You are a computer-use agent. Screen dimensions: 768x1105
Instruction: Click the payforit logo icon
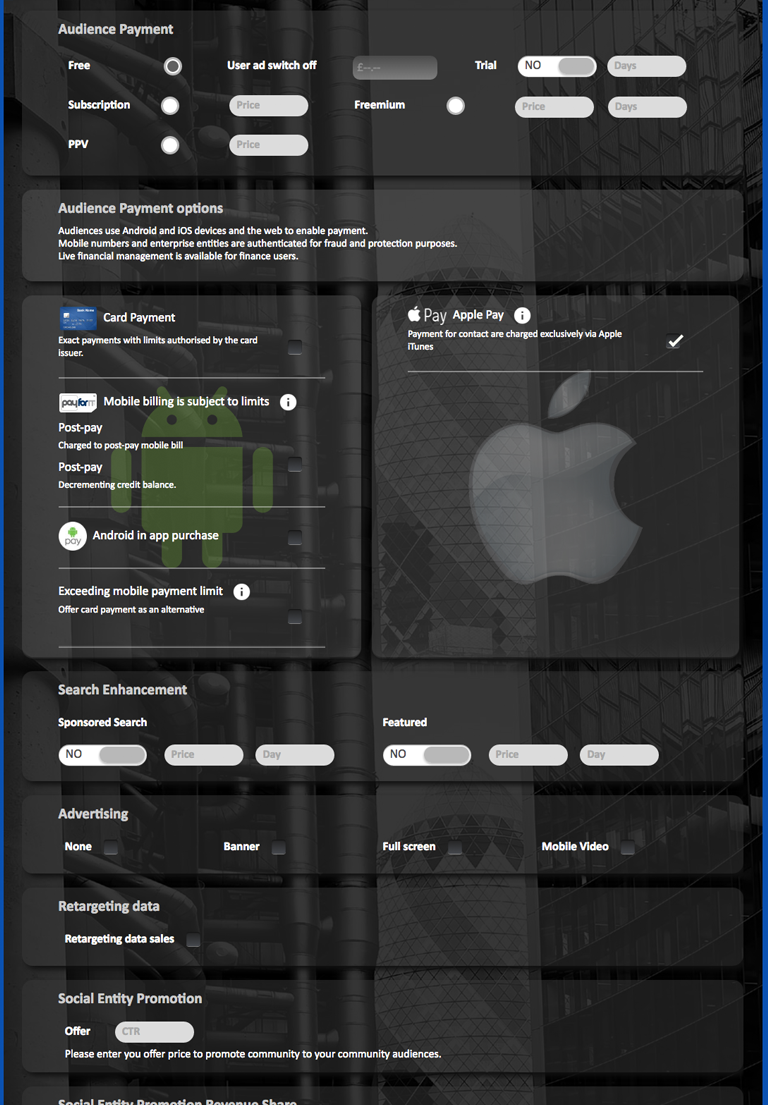[x=78, y=402]
